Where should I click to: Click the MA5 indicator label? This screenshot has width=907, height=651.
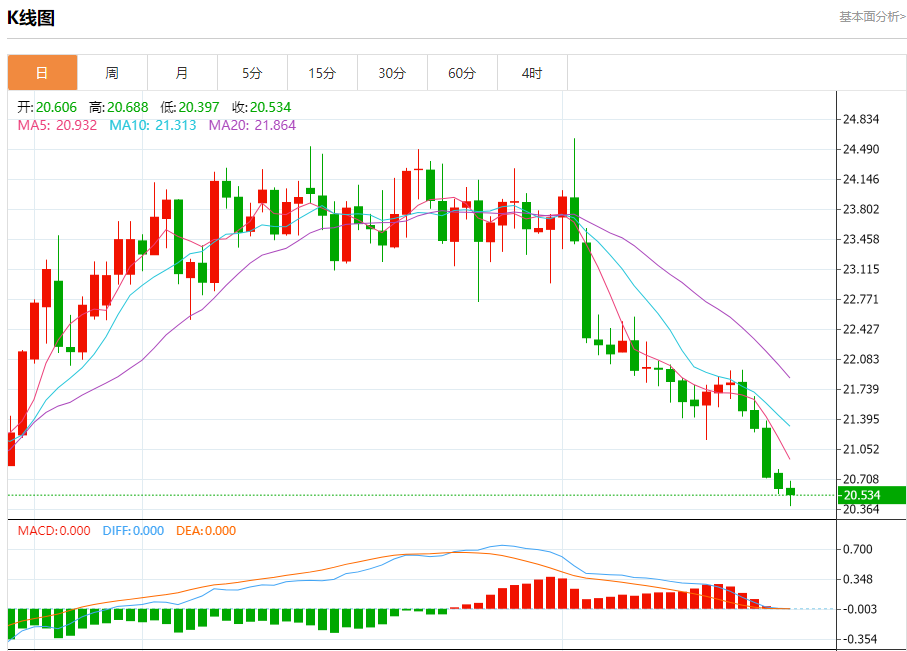[57, 125]
